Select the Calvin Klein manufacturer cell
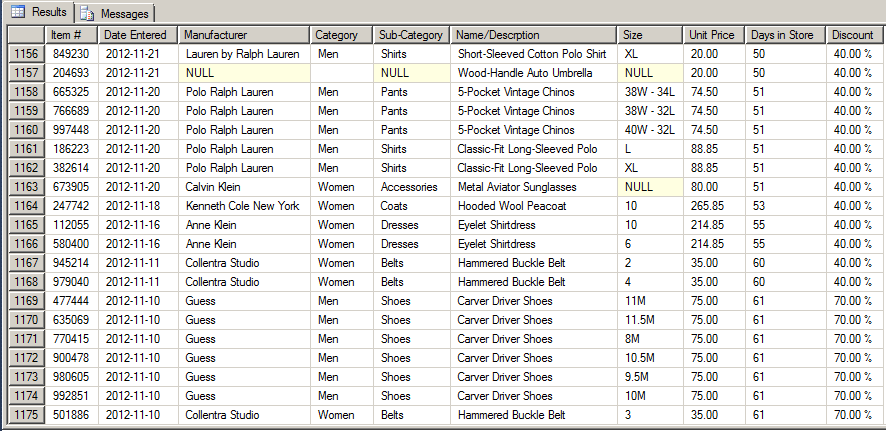 coord(244,187)
